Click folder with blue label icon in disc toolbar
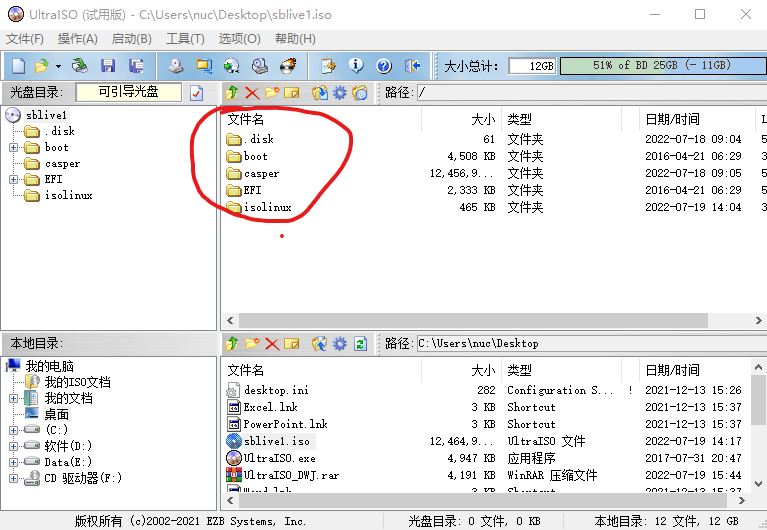This screenshot has width=767, height=530. [x=360, y=92]
